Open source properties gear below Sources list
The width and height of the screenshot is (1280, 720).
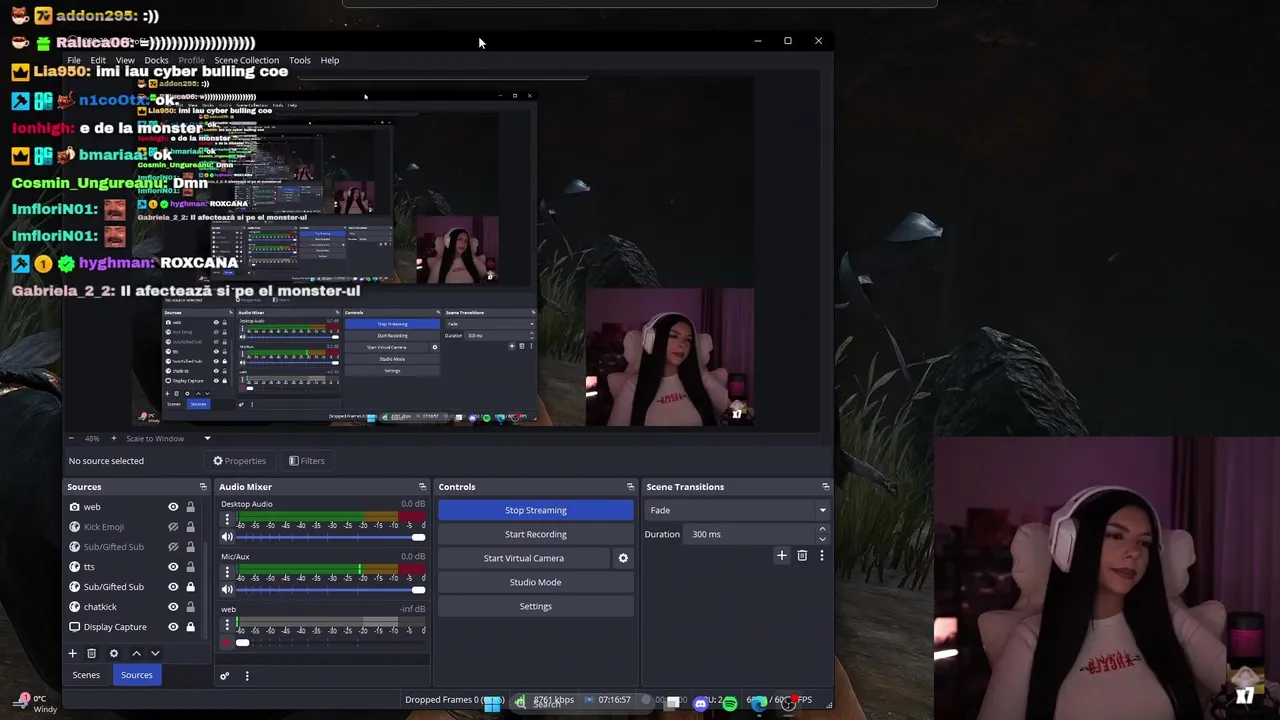point(113,653)
